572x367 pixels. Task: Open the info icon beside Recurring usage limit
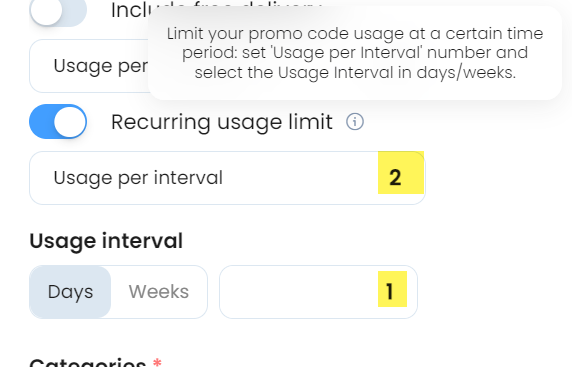click(x=355, y=121)
